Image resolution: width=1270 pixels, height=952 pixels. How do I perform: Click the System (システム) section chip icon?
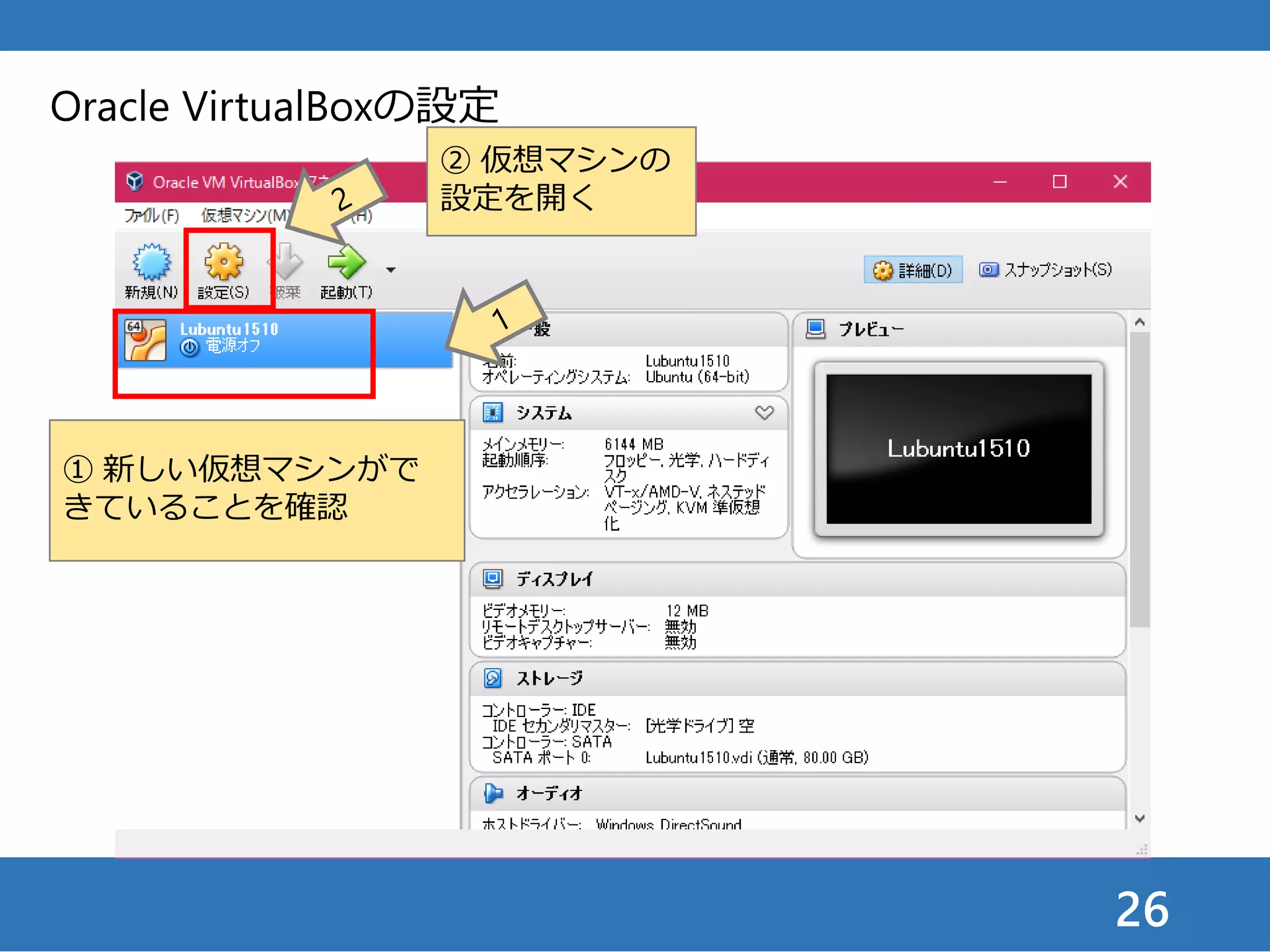point(493,413)
